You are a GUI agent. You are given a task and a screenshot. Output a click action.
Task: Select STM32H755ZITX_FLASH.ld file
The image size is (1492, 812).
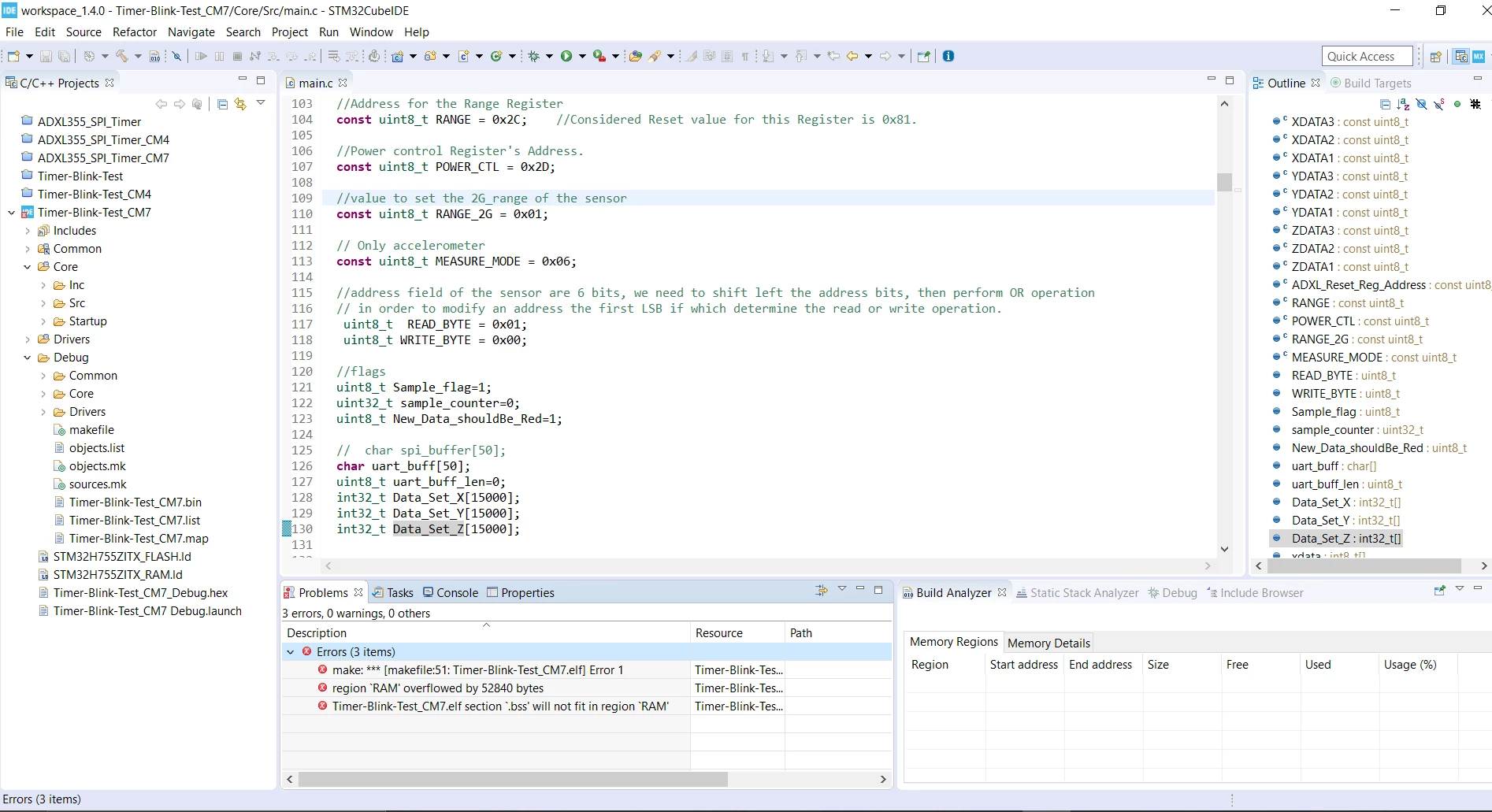pyautogui.click(x=114, y=557)
